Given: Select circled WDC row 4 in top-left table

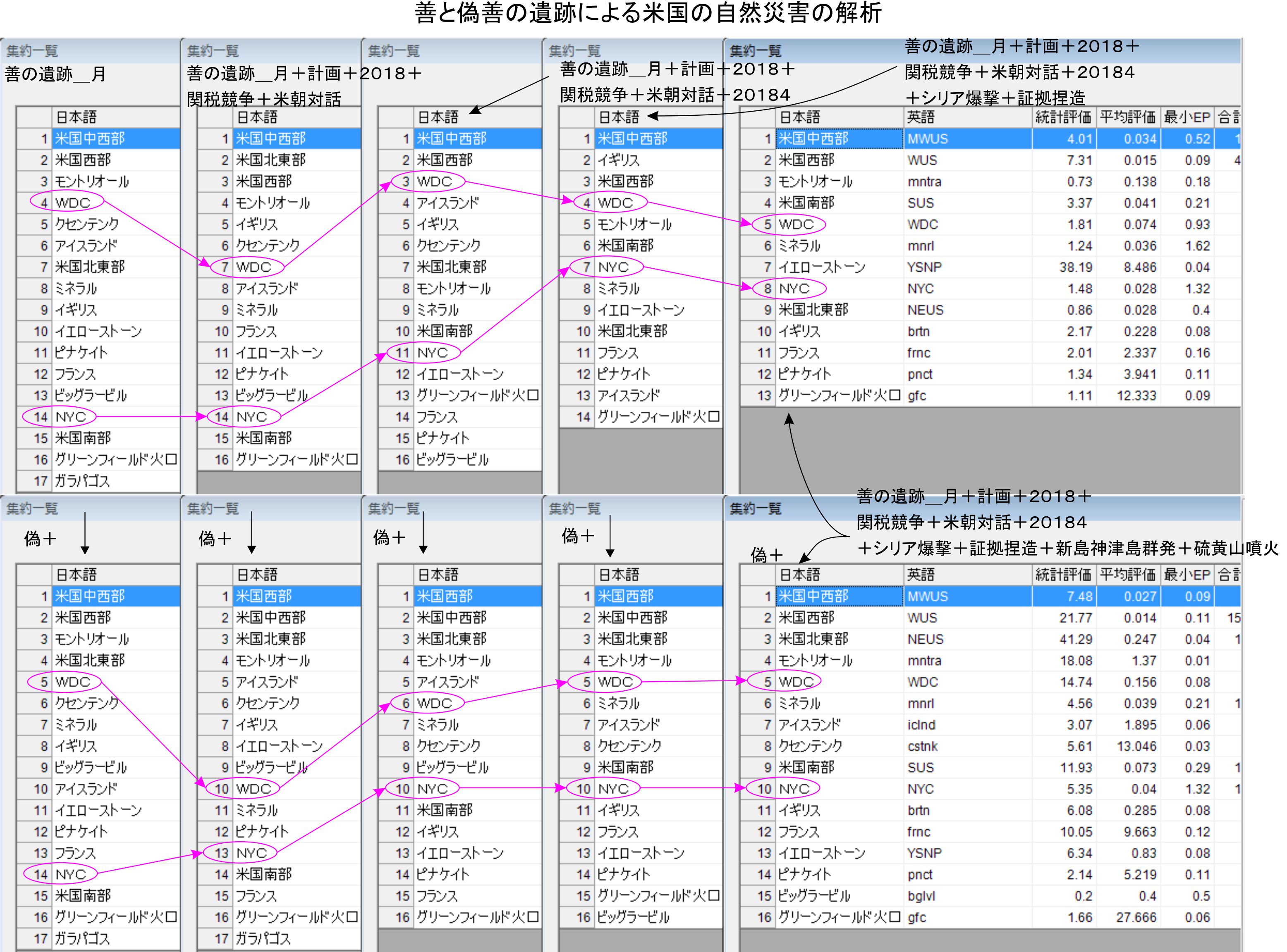Looking at the screenshot, I should [73, 203].
